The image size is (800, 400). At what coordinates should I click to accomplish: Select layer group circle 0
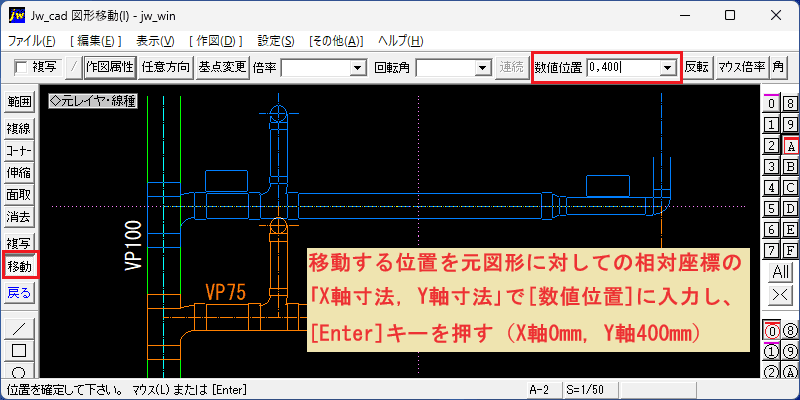pos(772,331)
